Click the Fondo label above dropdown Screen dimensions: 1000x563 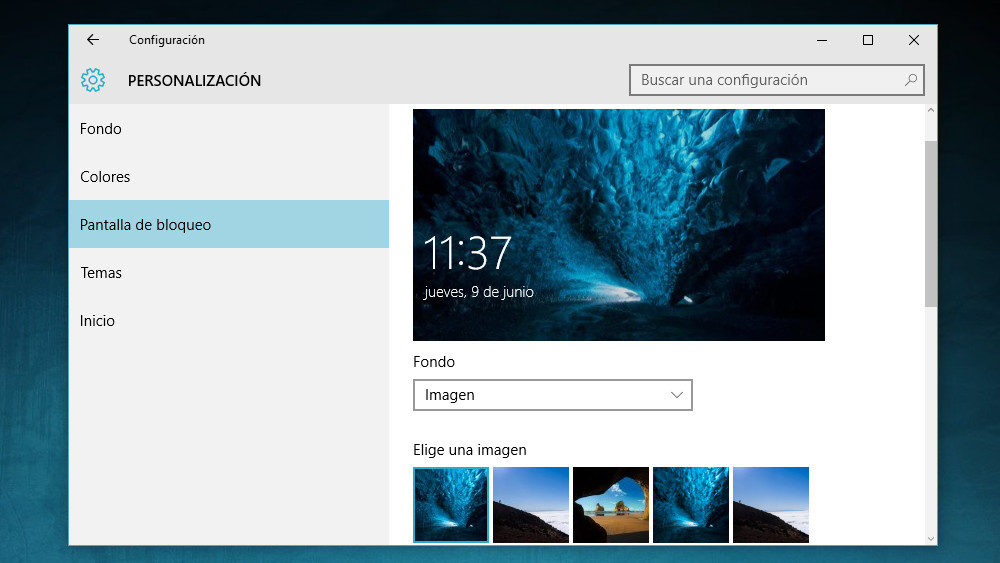click(x=434, y=362)
